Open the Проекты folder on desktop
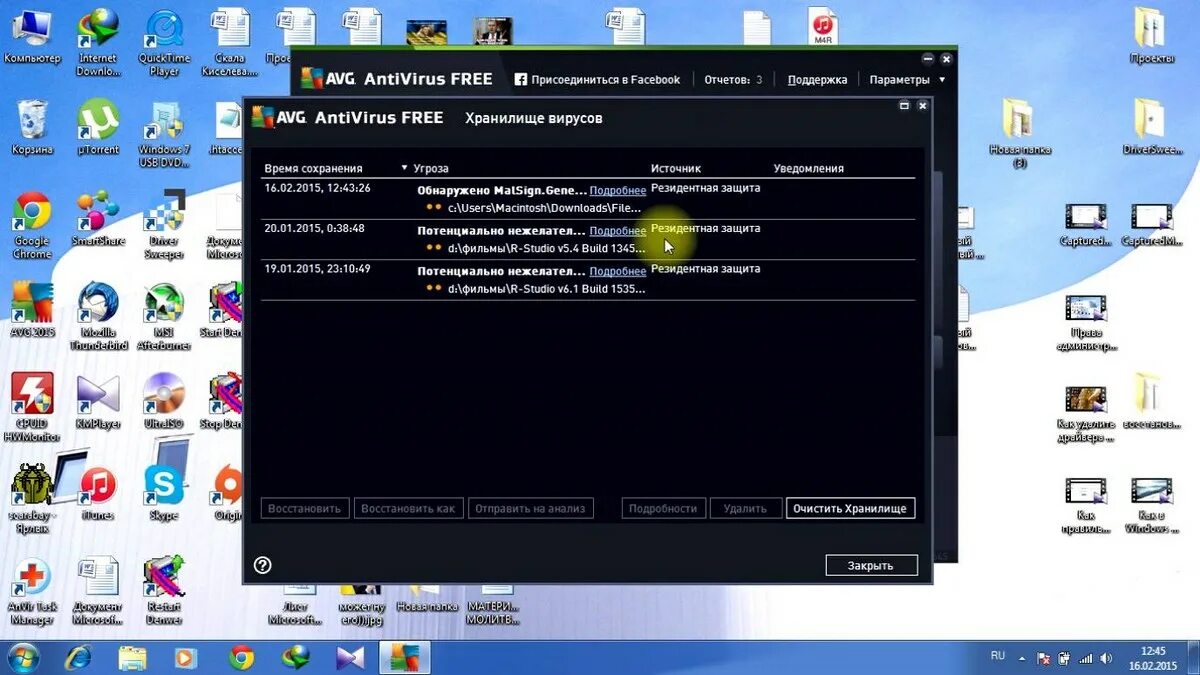 [x=1152, y=36]
